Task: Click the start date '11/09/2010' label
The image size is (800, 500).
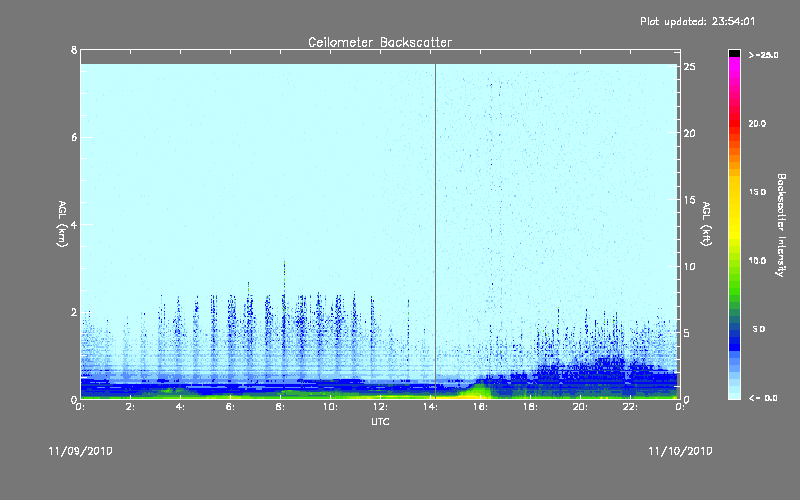Action: (x=80, y=451)
